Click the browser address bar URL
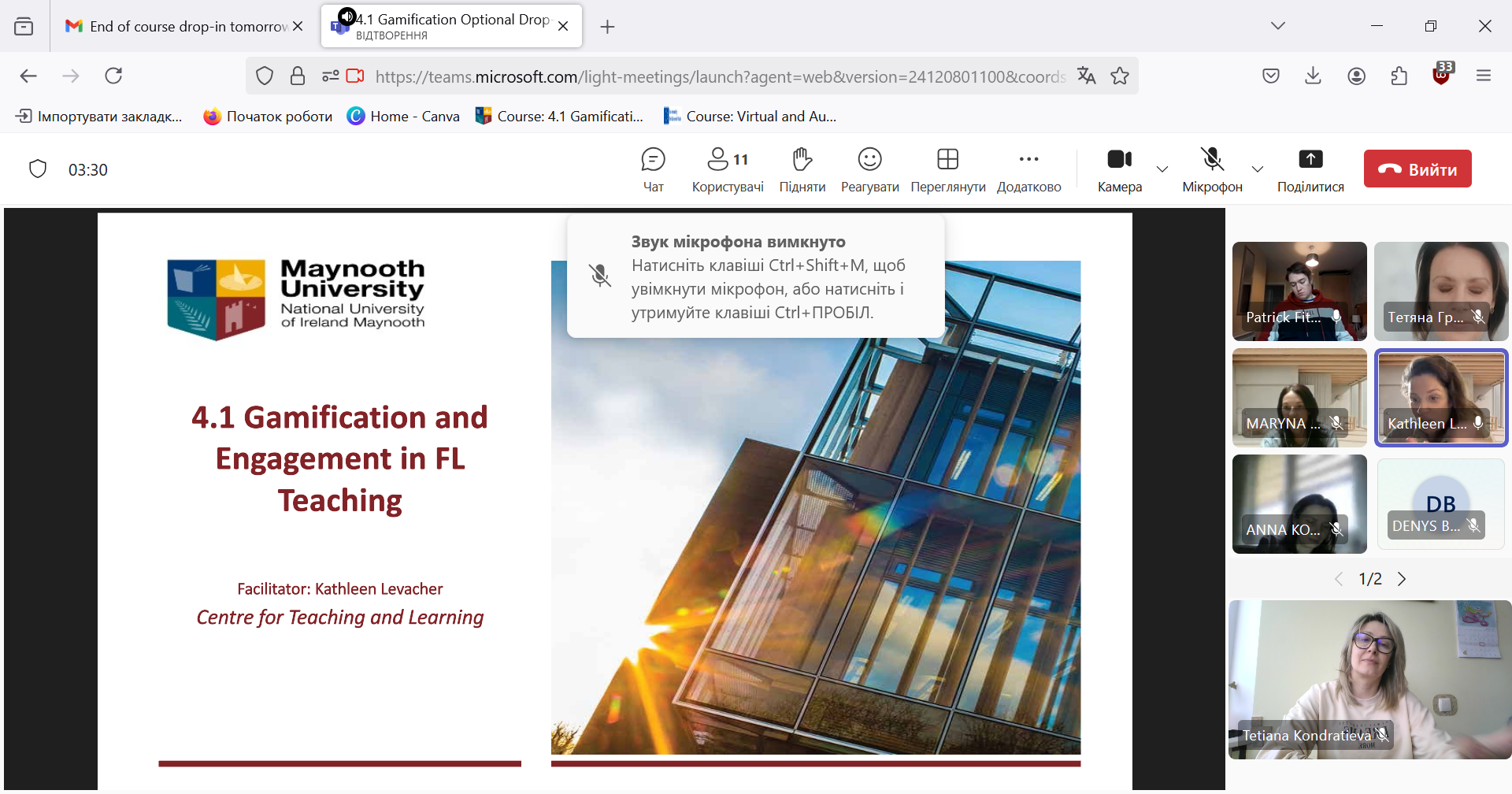This screenshot has width=1512, height=794. [x=720, y=76]
